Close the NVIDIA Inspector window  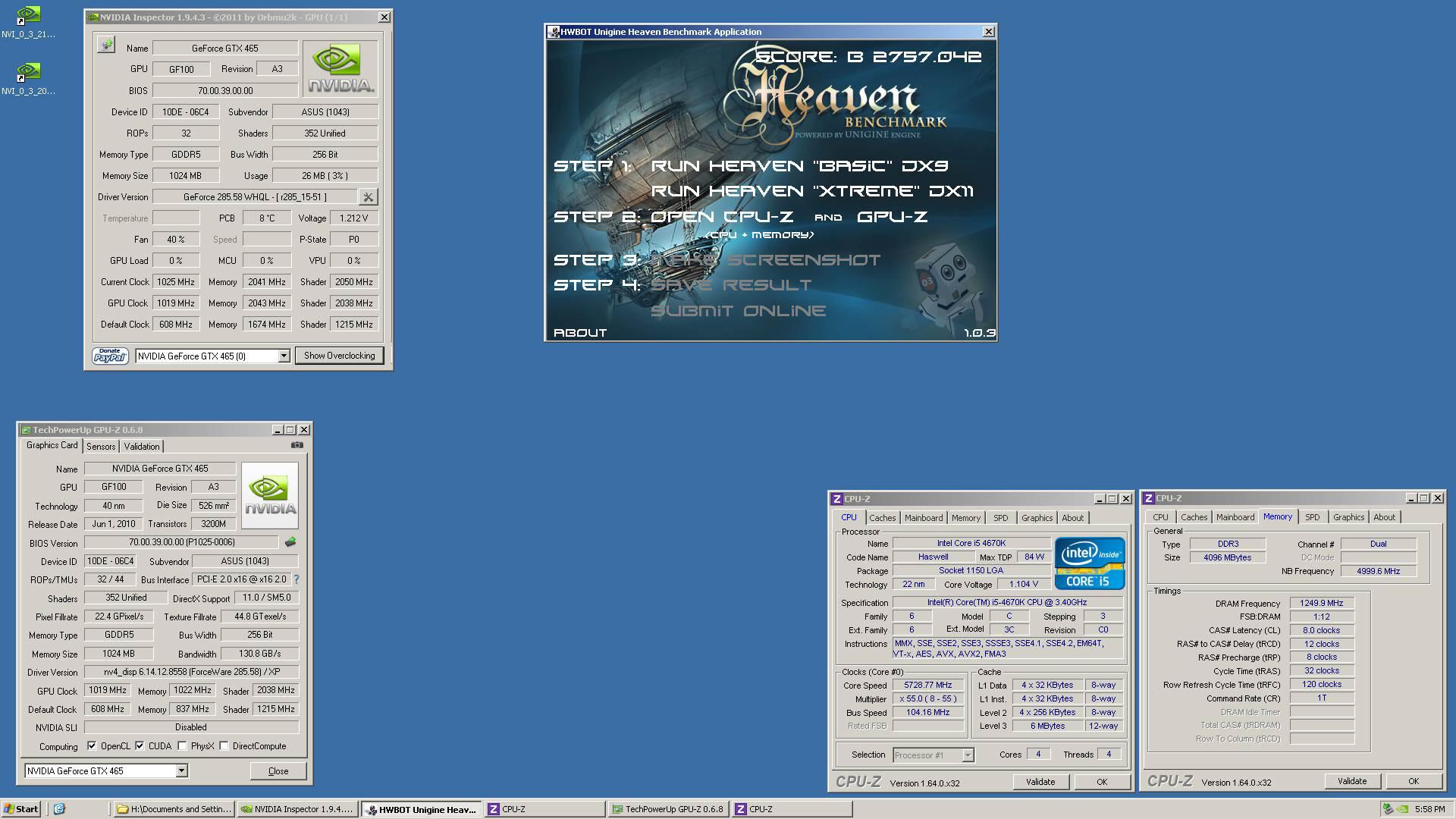(384, 17)
